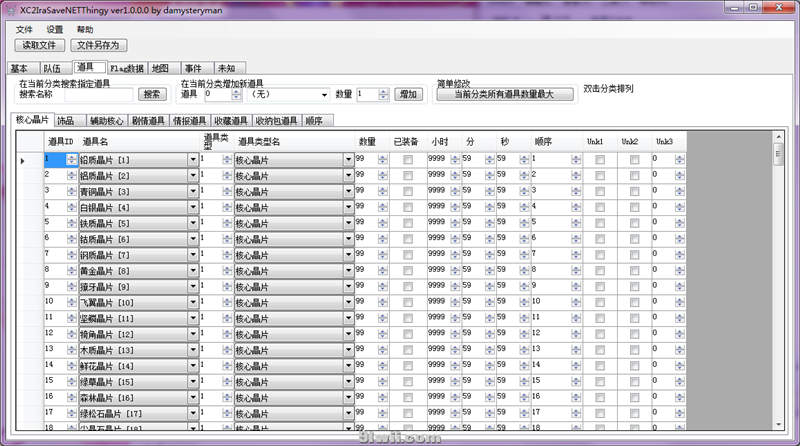Toggle 已装备 checkbox for row 14
Image resolution: width=800 pixels, height=446 pixels.
point(408,365)
